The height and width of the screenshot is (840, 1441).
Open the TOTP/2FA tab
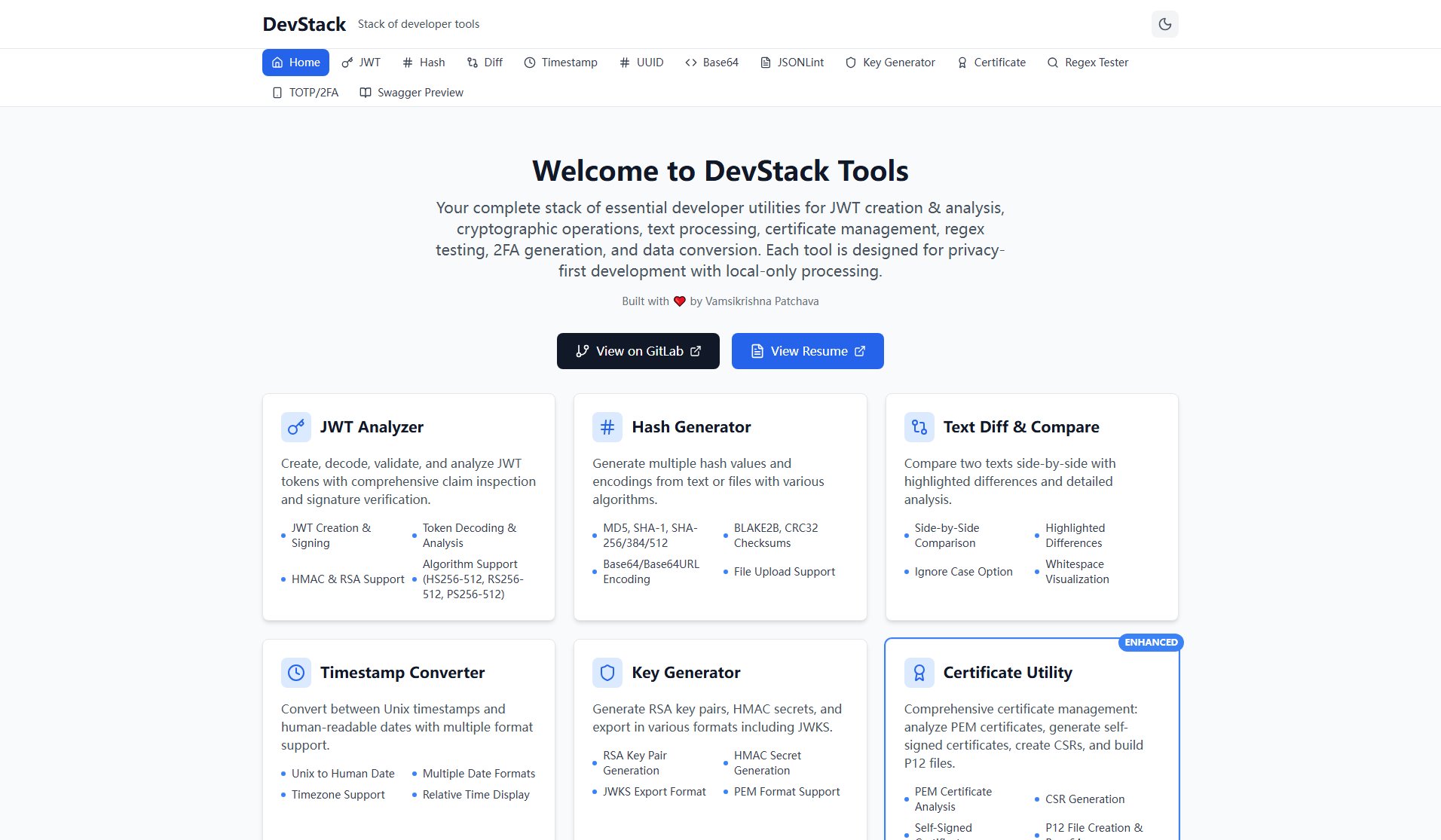click(305, 93)
